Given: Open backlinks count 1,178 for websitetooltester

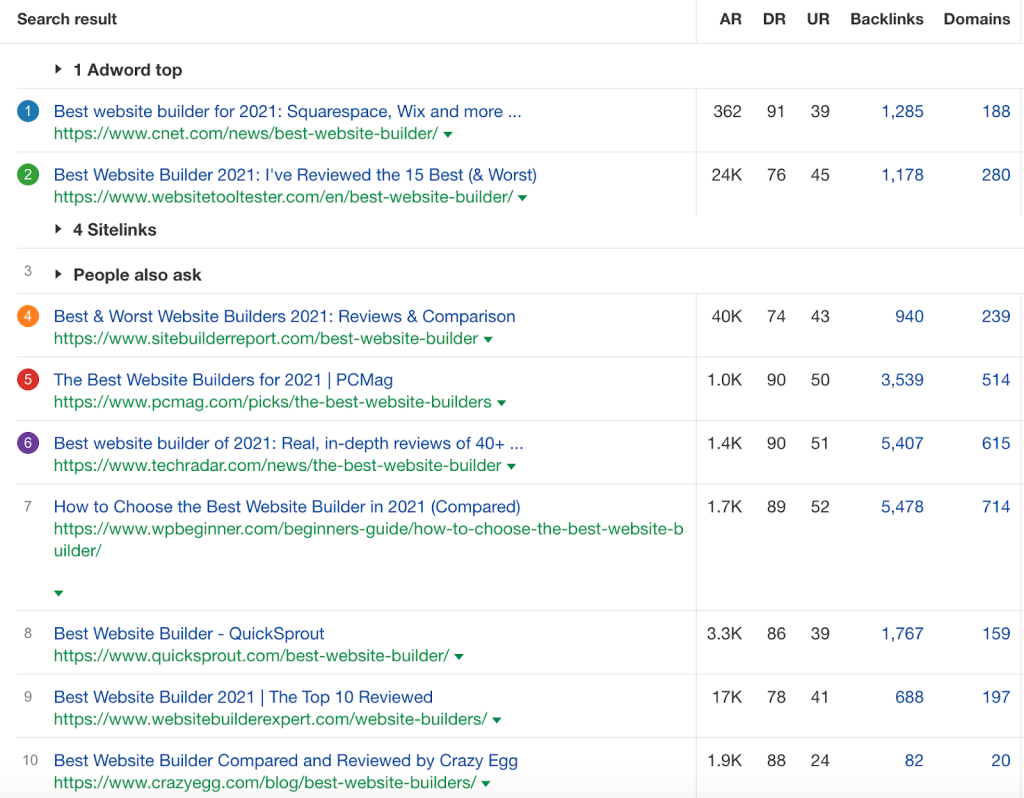Looking at the screenshot, I should pos(903,174).
